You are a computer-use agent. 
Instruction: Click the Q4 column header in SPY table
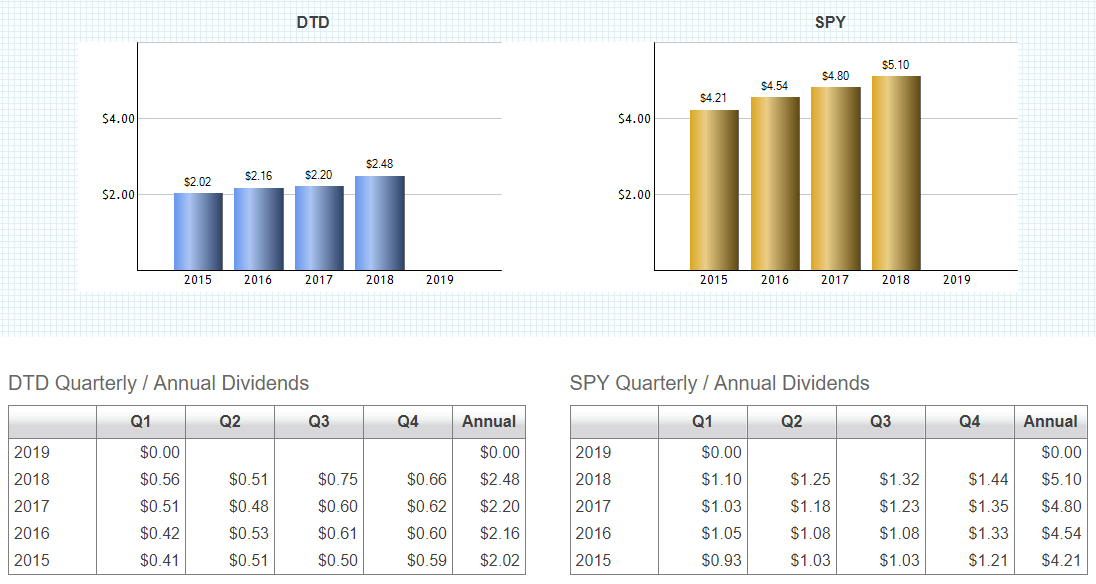(x=969, y=422)
